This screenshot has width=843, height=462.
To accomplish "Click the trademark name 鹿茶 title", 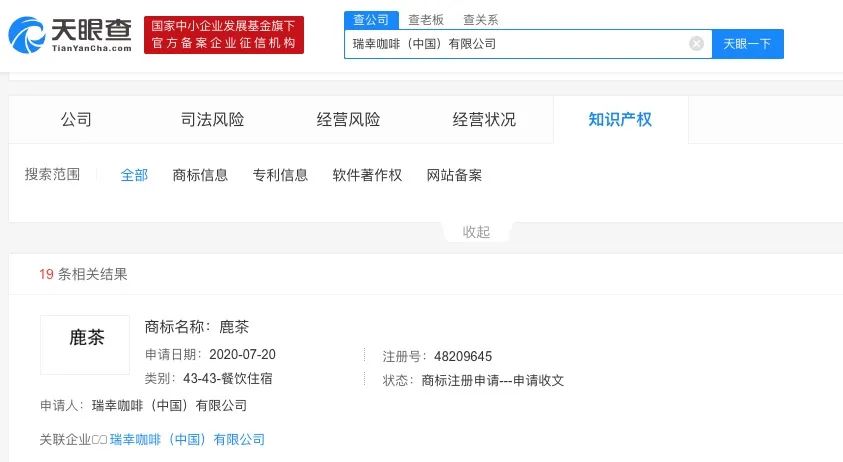I will point(234,327).
